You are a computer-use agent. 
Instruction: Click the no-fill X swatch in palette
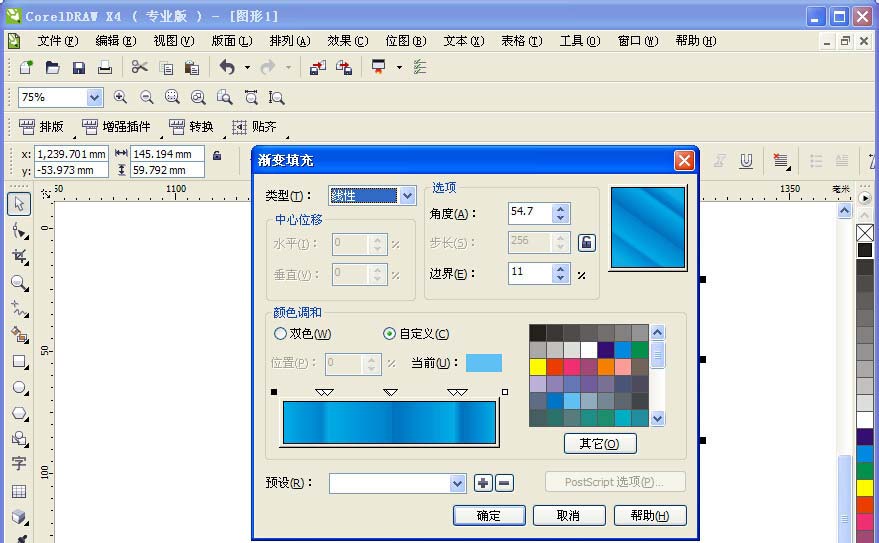coord(865,233)
